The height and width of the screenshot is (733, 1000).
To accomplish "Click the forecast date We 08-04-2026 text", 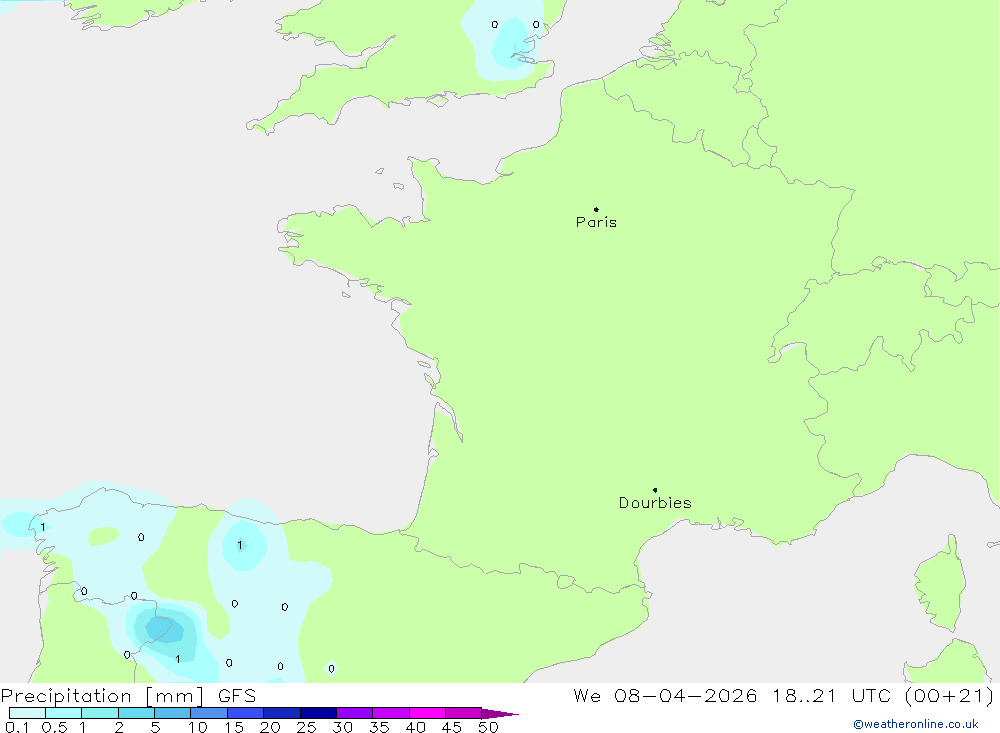I will coord(665,696).
